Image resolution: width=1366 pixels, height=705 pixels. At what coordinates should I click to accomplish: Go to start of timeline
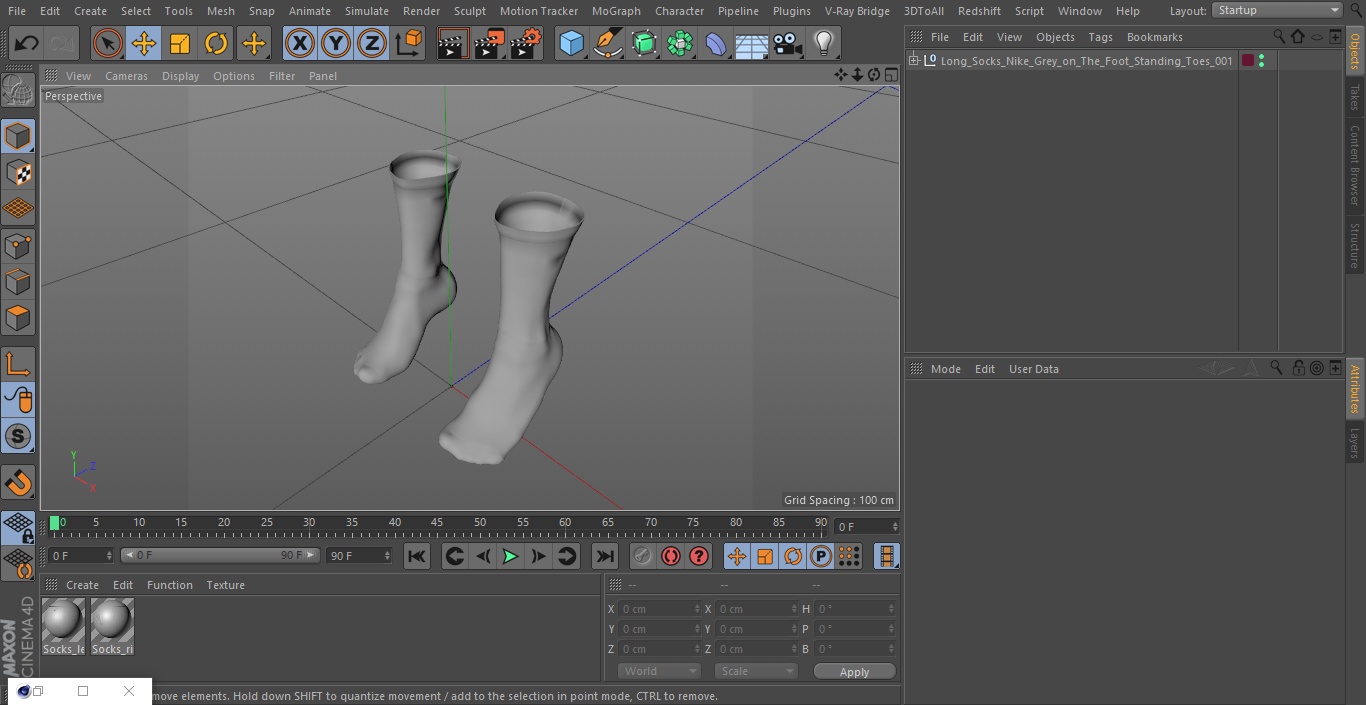[417, 556]
